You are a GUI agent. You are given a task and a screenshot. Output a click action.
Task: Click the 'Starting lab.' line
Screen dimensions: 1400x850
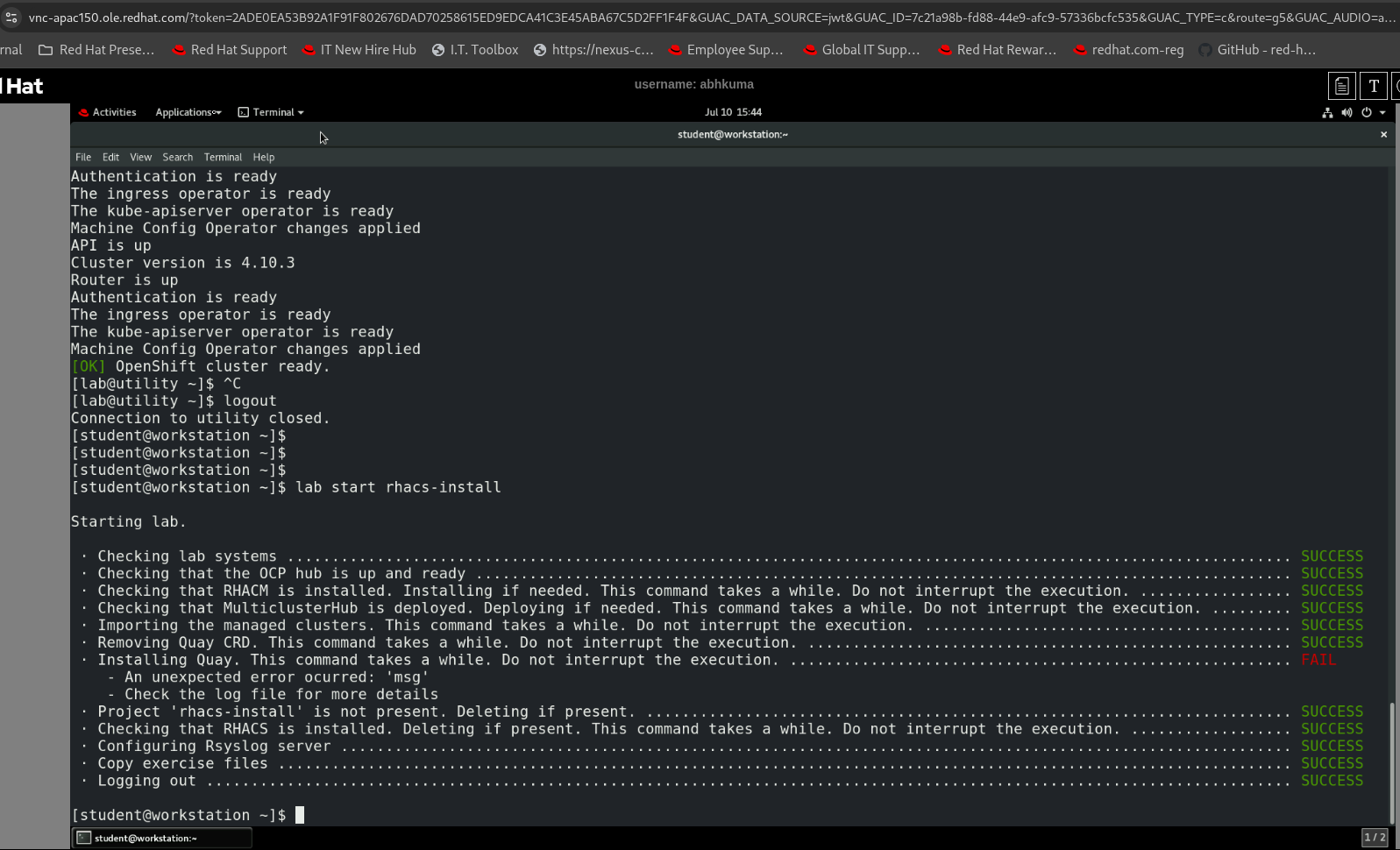(129, 521)
